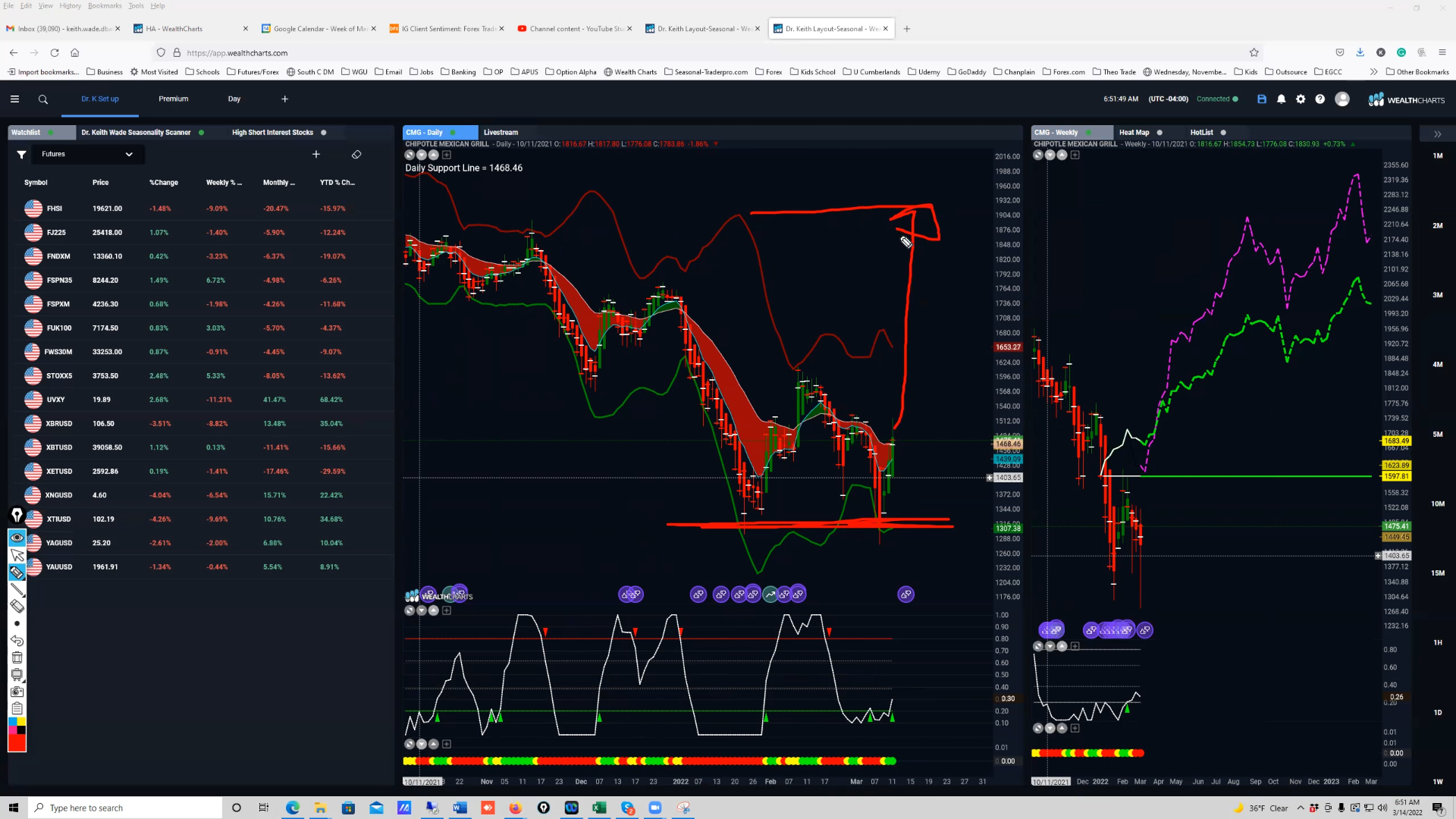Open the HotList tab

pos(1202,133)
